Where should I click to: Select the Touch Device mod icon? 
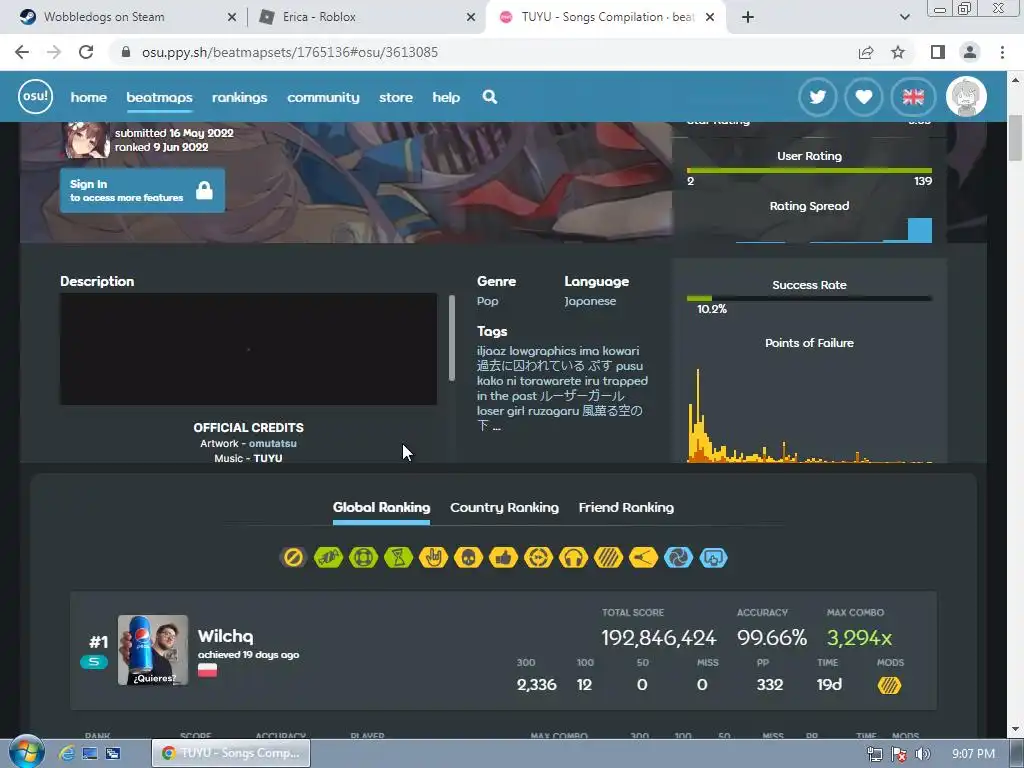[713, 558]
